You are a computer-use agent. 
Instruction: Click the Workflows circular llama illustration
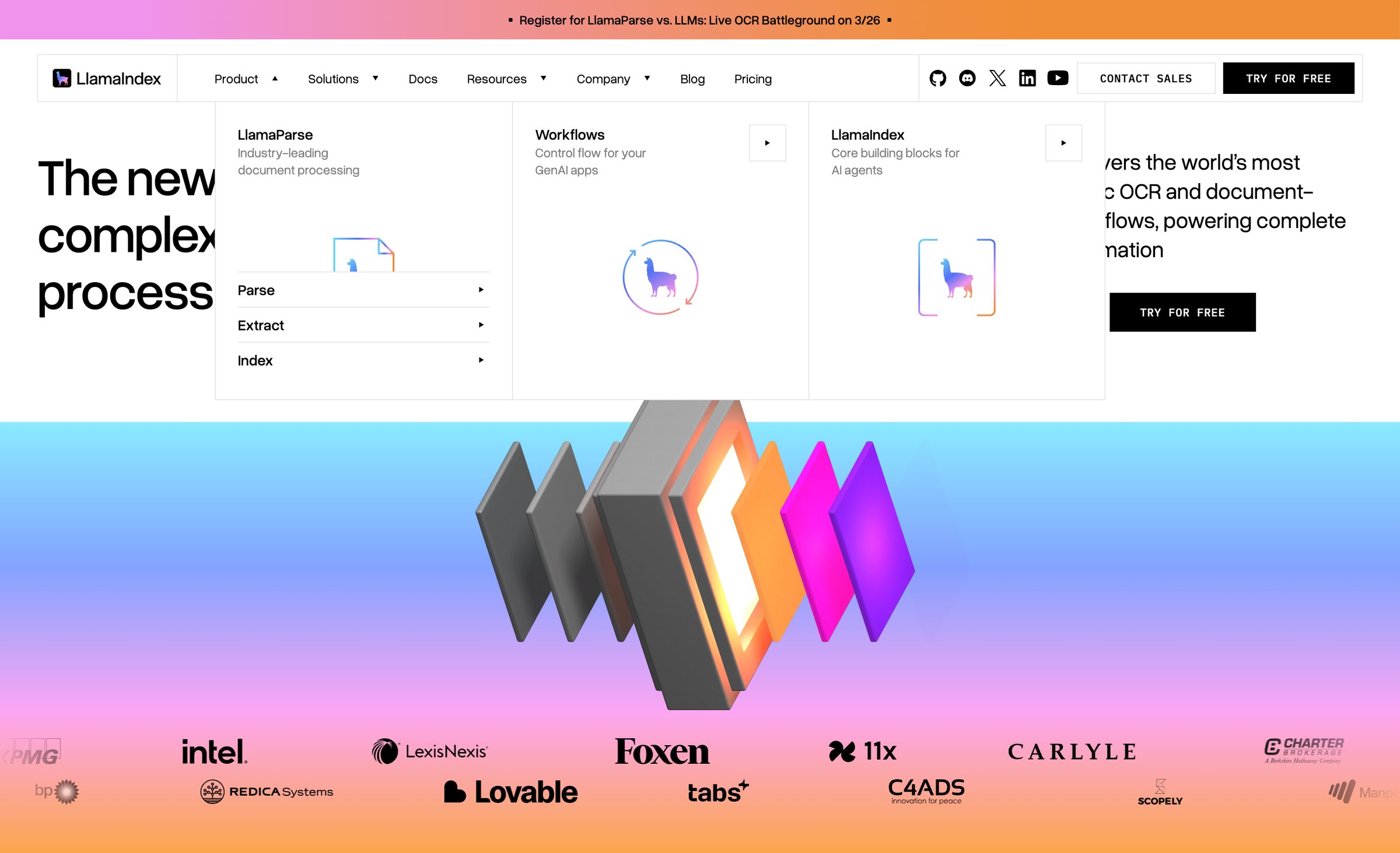coord(660,277)
